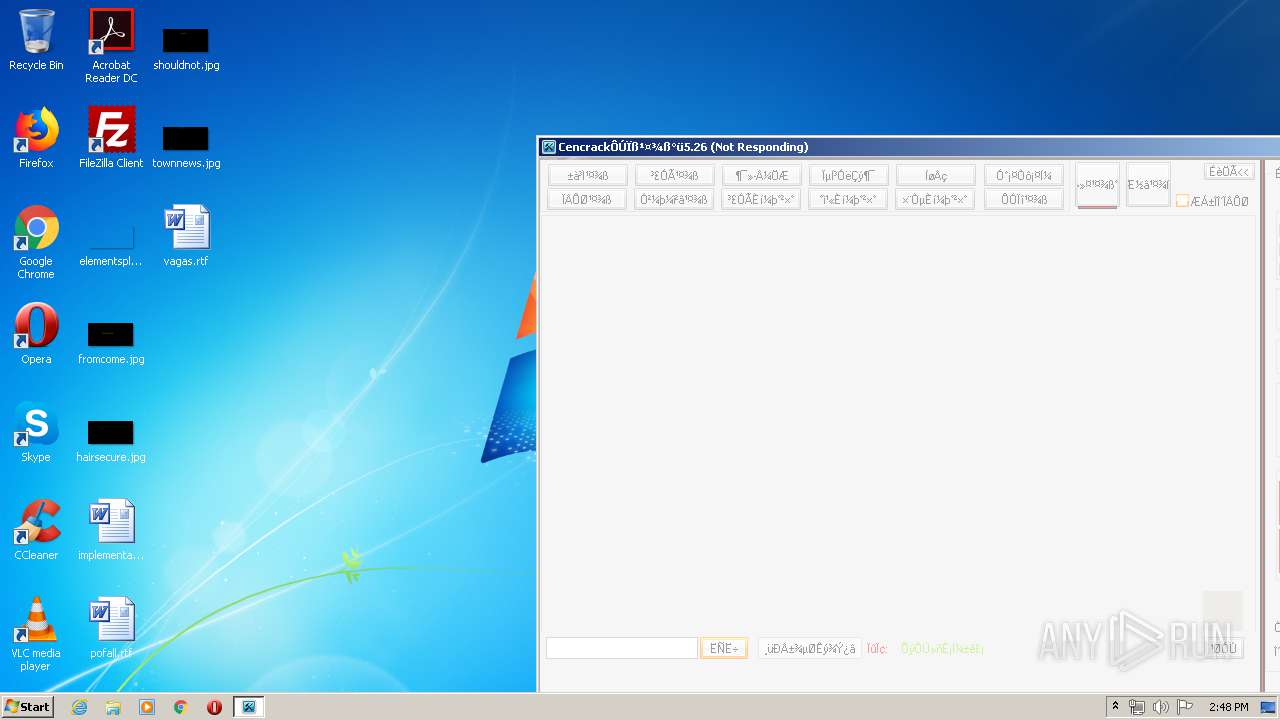
Task: Select the 'E½â' tall tab
Action: click(x=1148, y=185)
